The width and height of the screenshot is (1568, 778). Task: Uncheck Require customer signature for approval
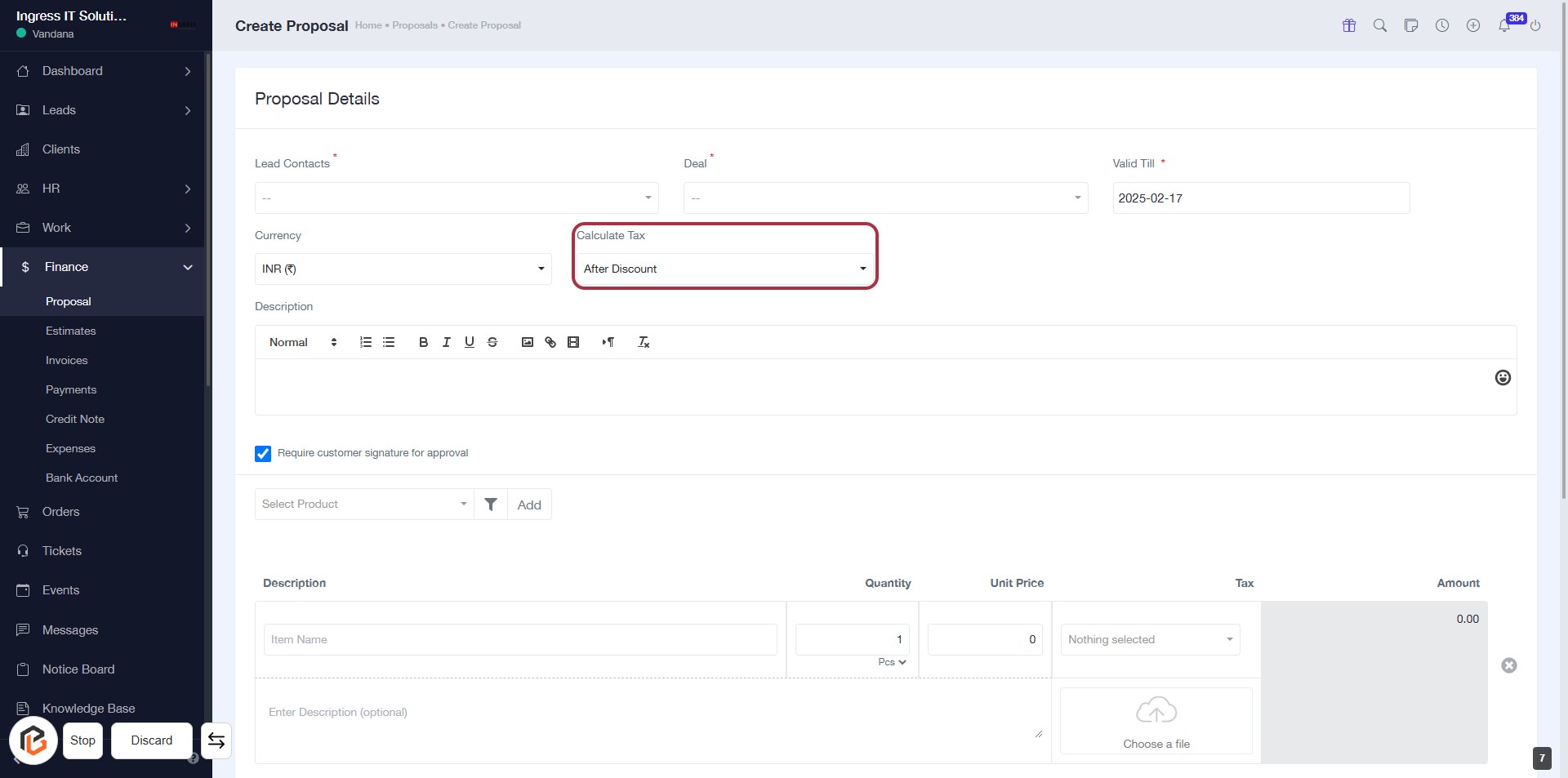(x=263, y=454)
